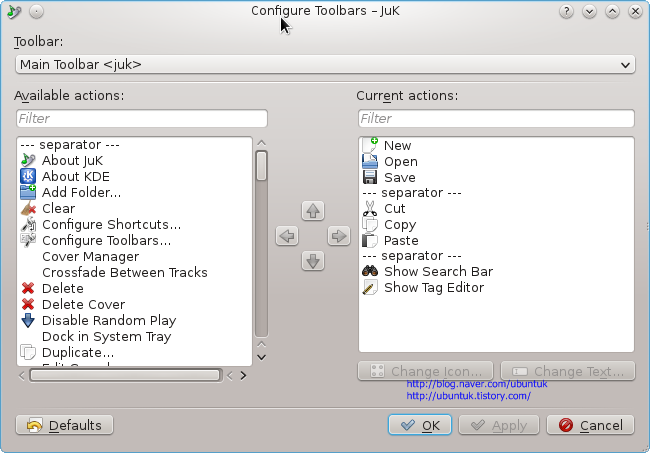Select Crossfade Between Tracks action

(x=125, y=272)
